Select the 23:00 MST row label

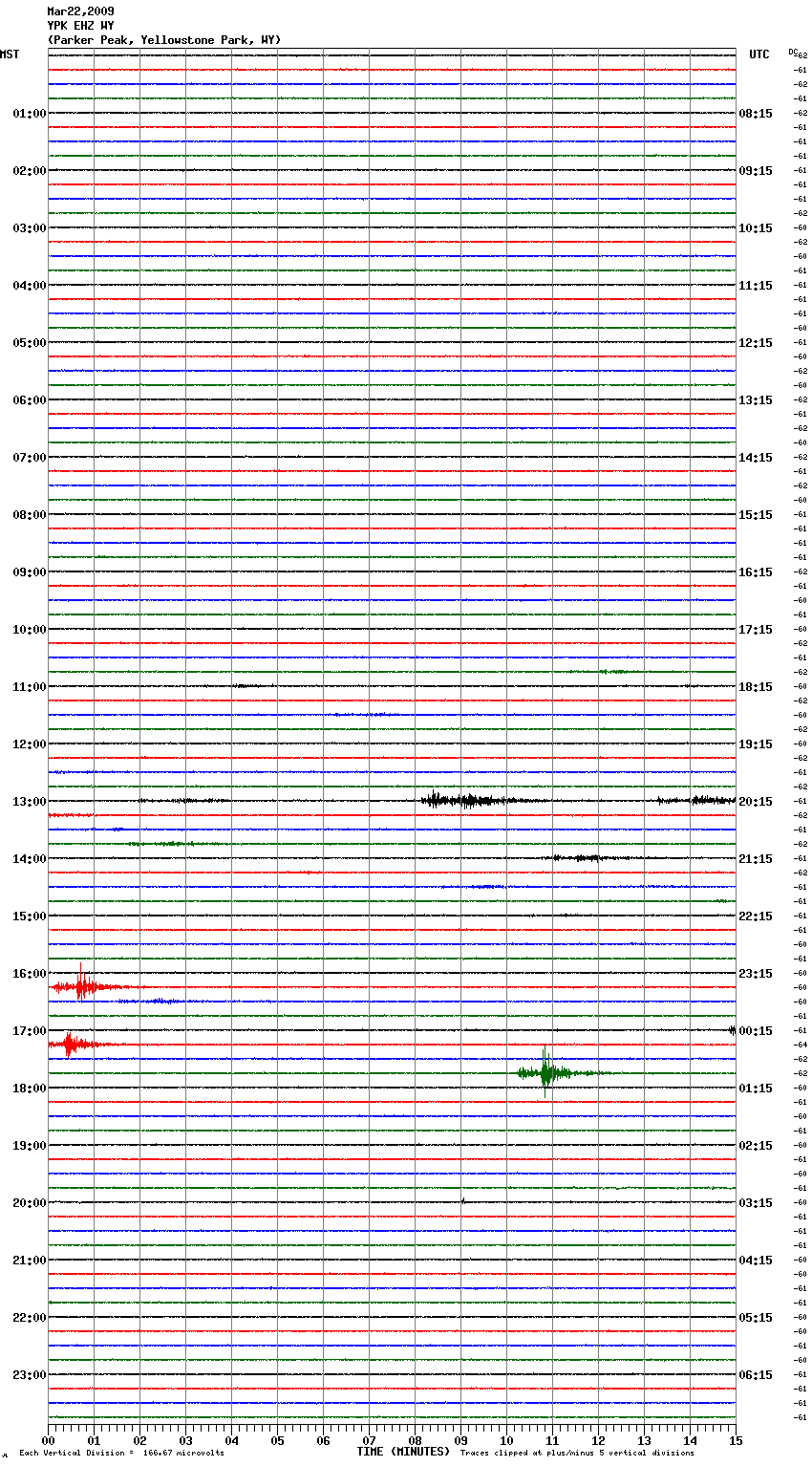click(x=29, y=1375)
